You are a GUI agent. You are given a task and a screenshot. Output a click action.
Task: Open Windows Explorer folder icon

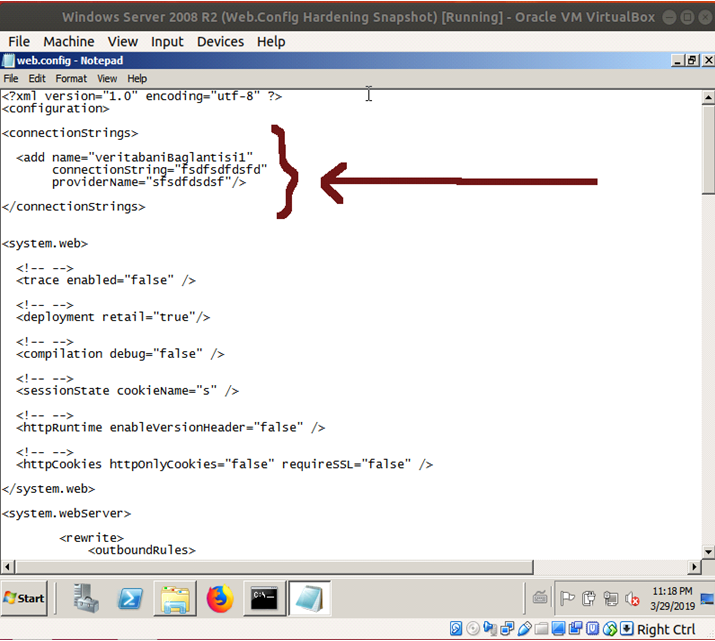[176, 598]
